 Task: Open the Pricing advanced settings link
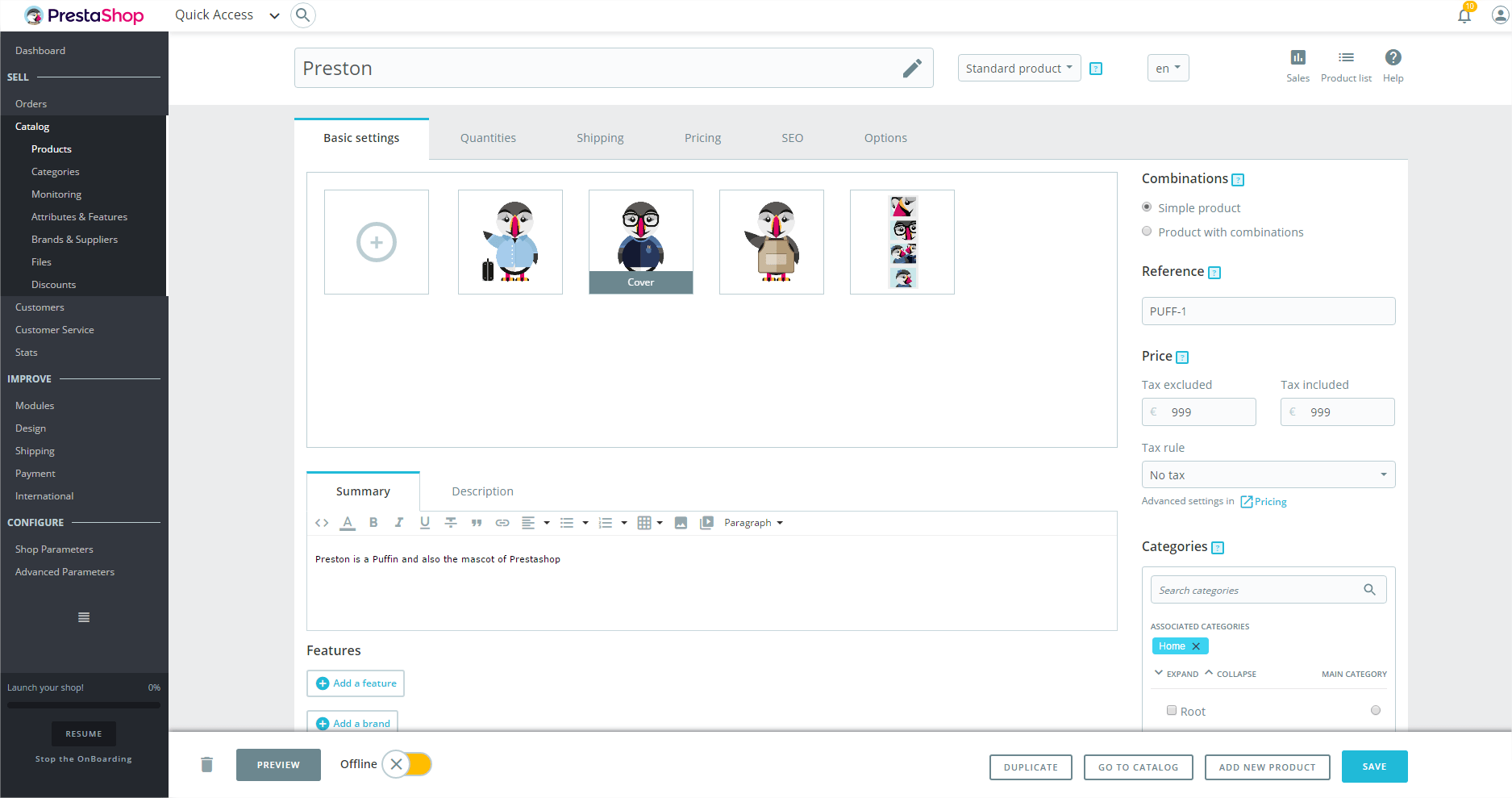pos(1264,502)
